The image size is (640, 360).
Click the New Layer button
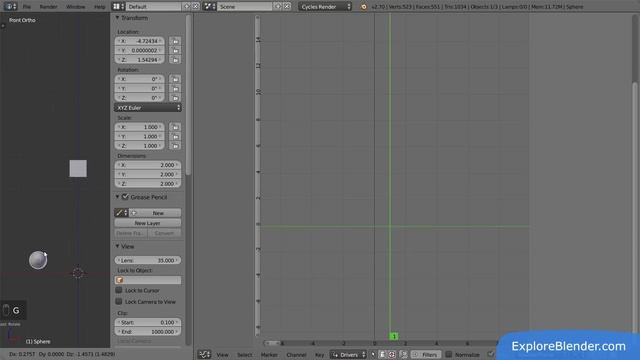point(148,223)
